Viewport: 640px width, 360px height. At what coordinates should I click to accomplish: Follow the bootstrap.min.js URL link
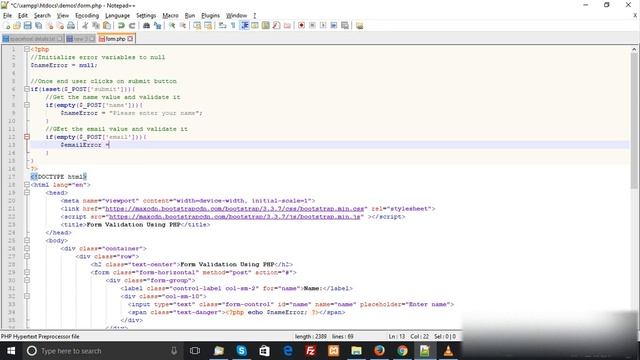[234, 217]
